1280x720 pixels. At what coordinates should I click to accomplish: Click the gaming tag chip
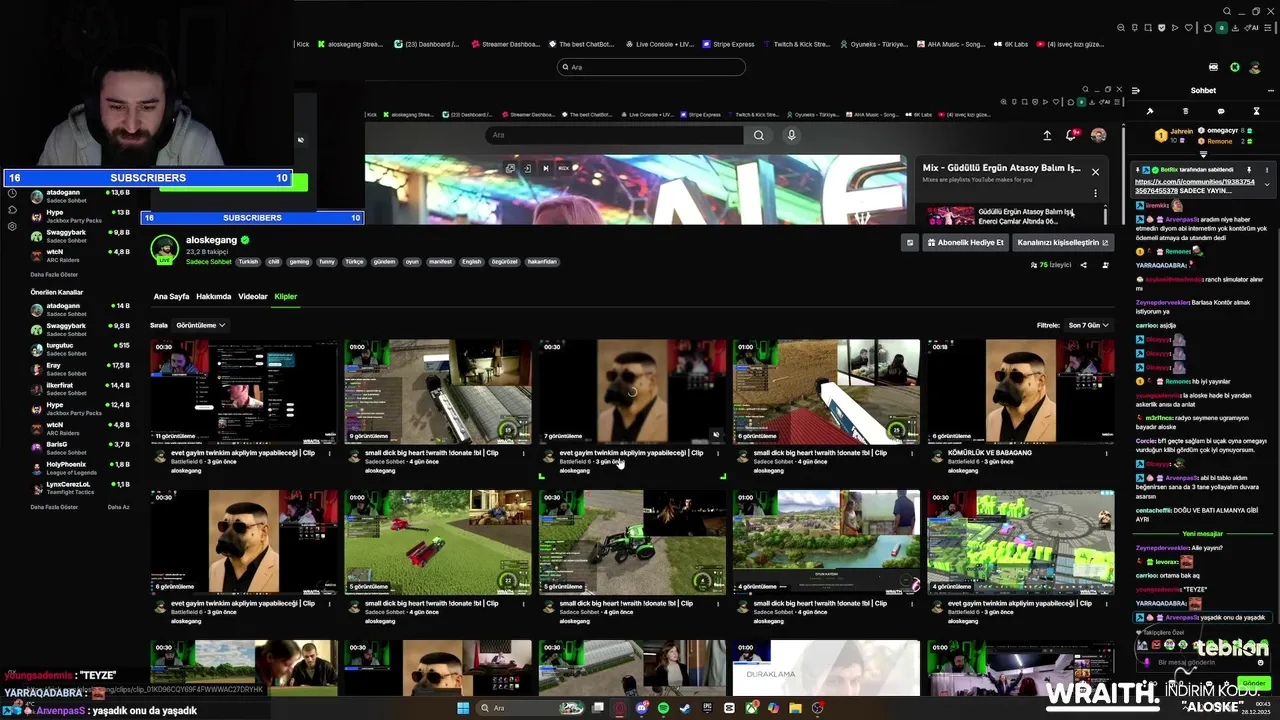299,262
